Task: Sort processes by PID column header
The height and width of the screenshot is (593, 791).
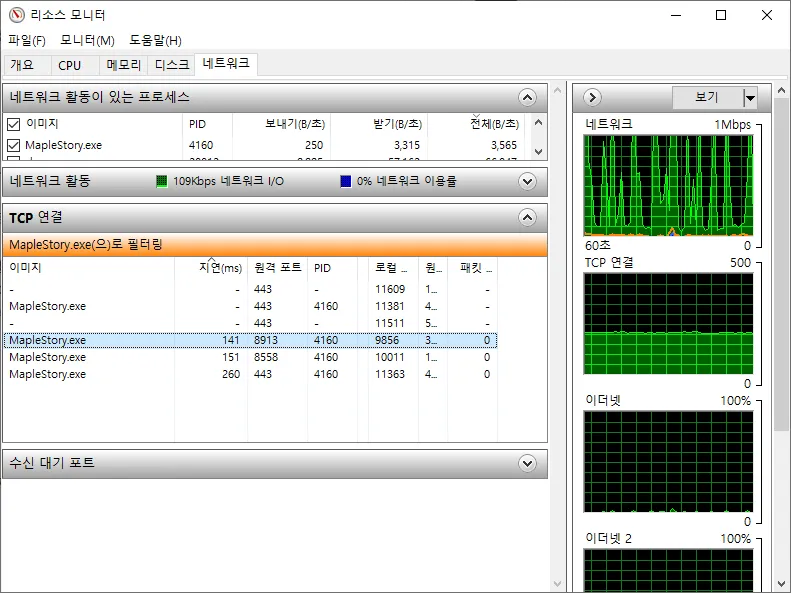Action: tap(207, 124)
